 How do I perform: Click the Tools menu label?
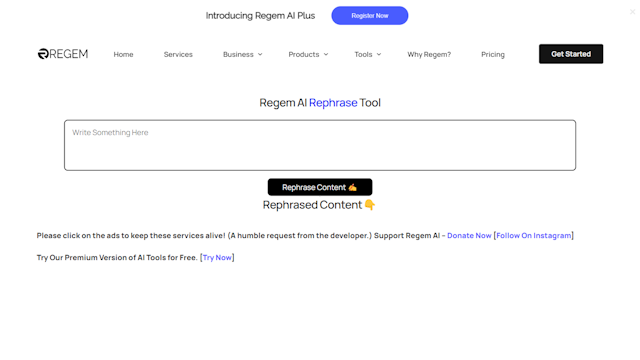click(x=363, y=54)
